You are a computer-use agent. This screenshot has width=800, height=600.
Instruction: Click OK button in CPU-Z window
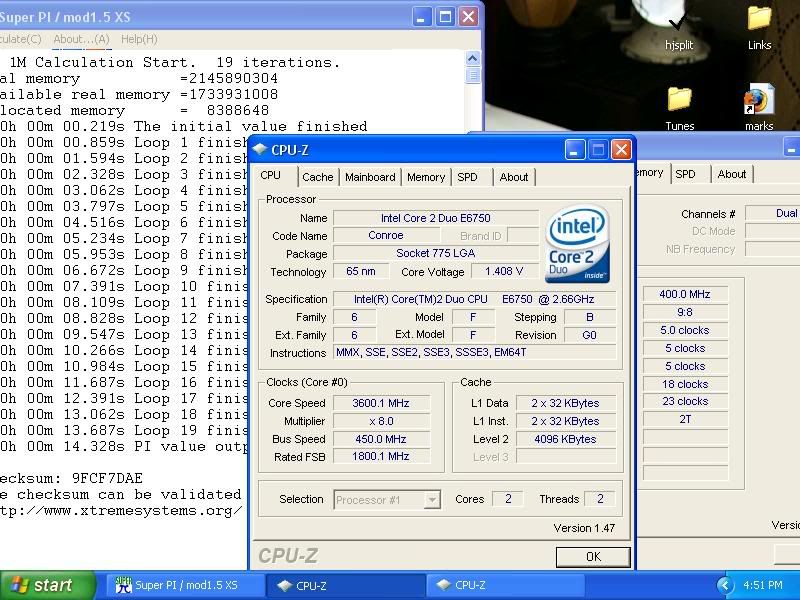593,557
